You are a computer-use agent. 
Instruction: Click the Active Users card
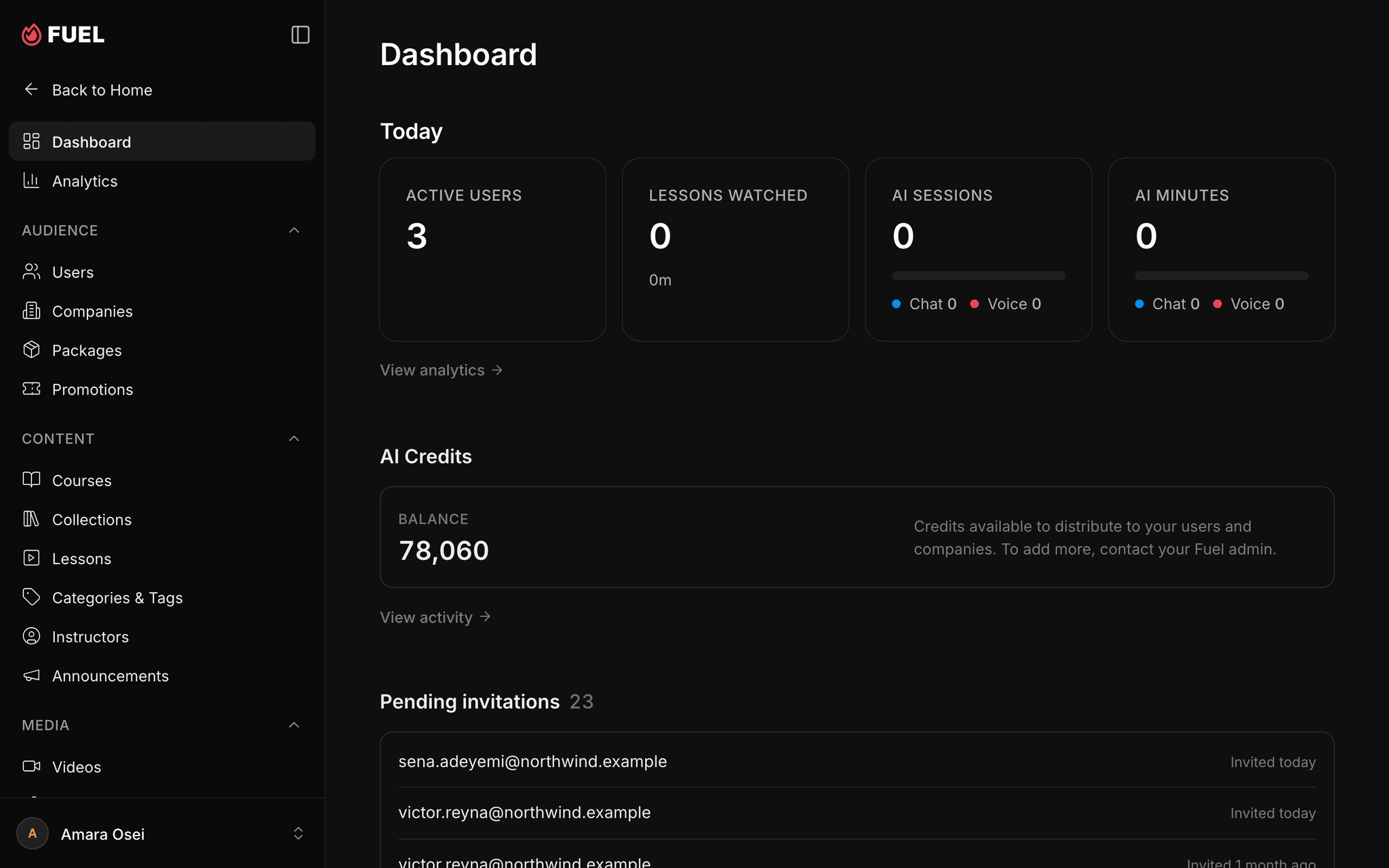click(492, 250)
